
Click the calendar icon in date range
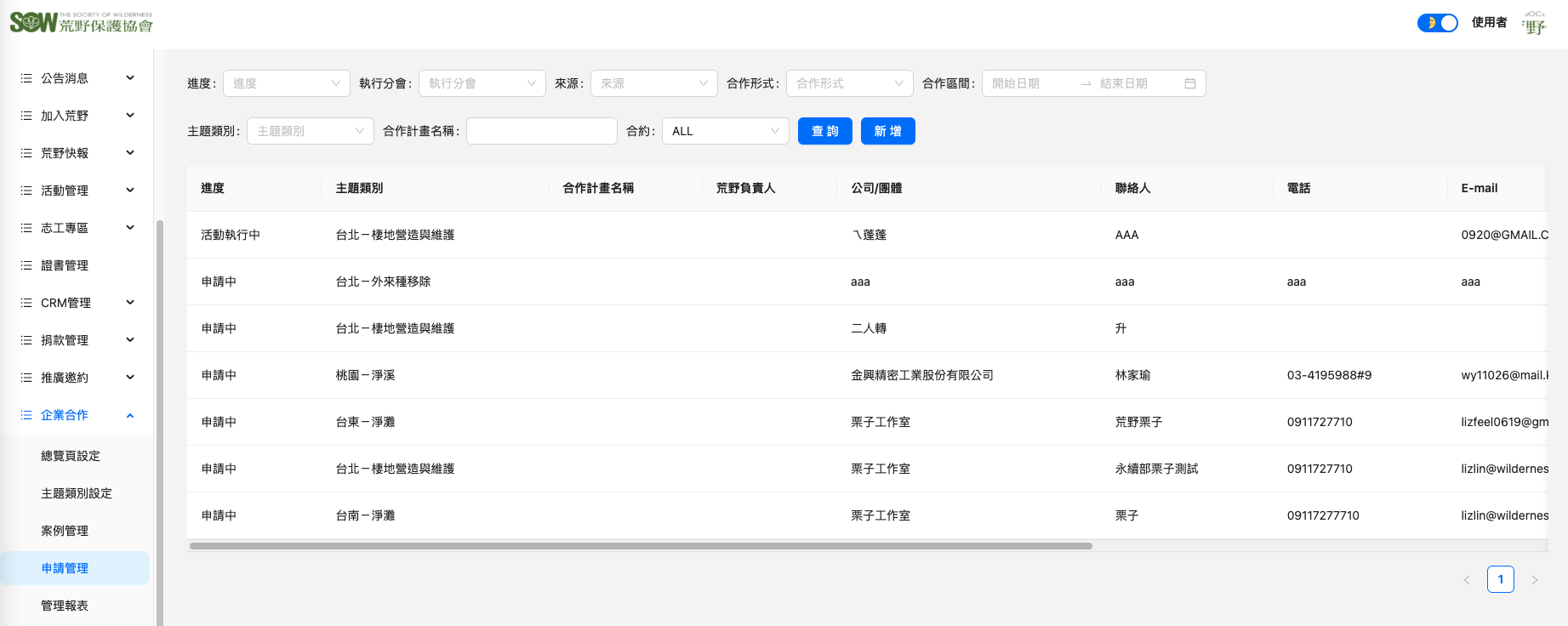(x=1190, y=83)
